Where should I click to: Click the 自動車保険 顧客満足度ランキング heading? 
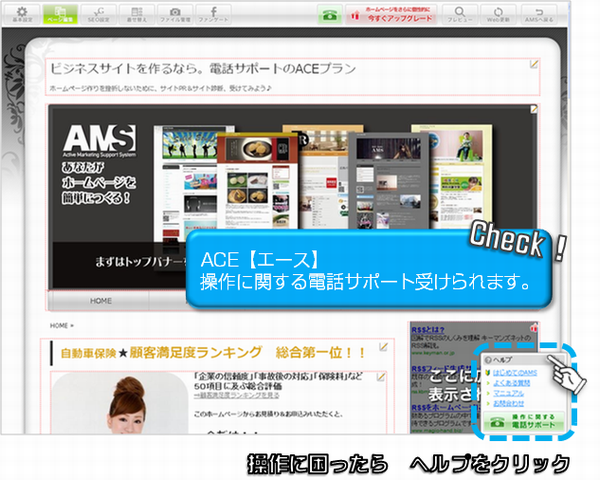click(x=213, y=353)
